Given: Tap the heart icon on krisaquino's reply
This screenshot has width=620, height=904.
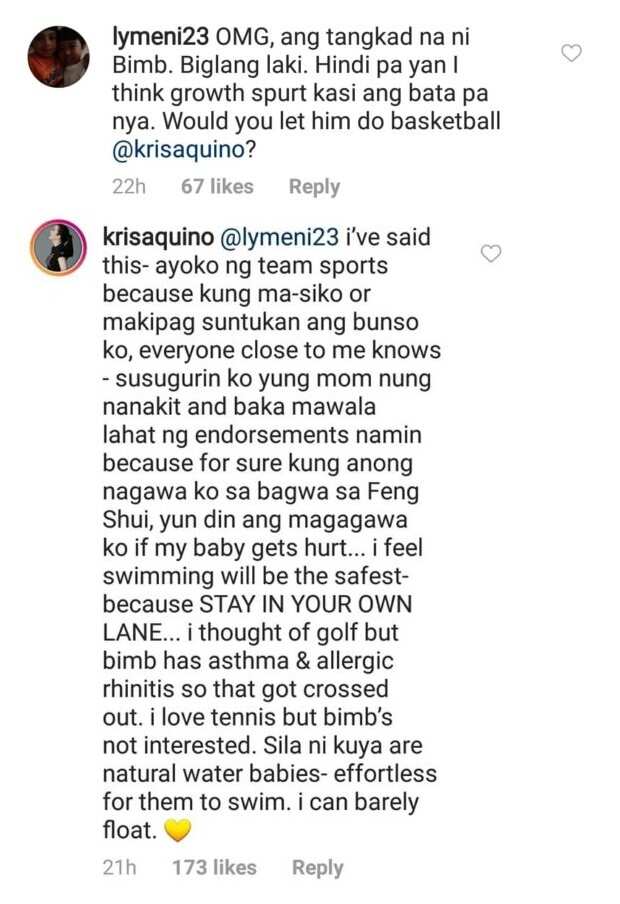Looking at the screenshot, I should (x=491, y=253).
